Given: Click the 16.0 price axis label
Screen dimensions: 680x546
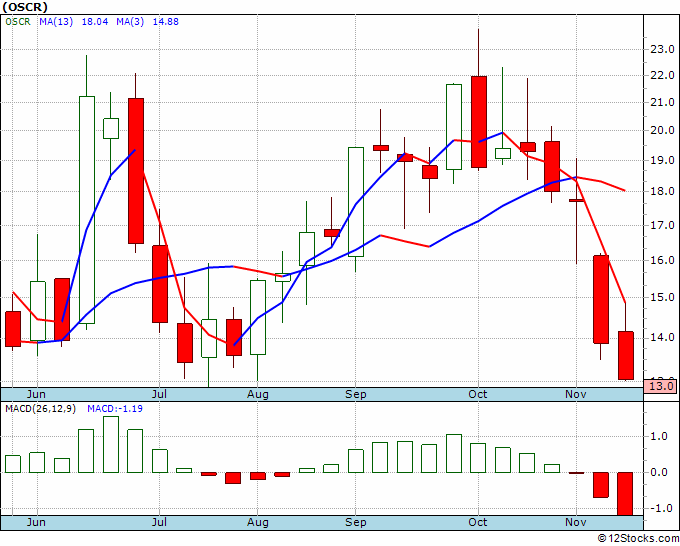Looking at the screenshot, I should pos(662,260).
